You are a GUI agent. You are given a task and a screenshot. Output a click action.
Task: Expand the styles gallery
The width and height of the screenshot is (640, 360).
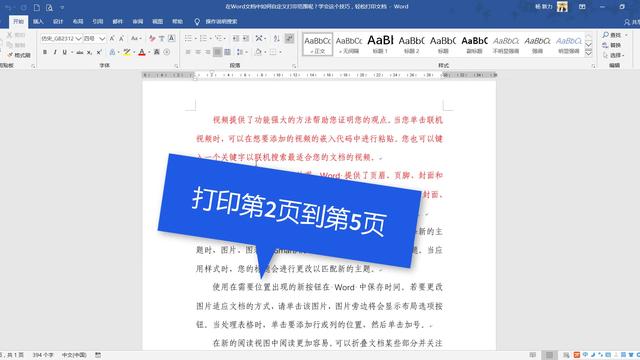[589, 53]
